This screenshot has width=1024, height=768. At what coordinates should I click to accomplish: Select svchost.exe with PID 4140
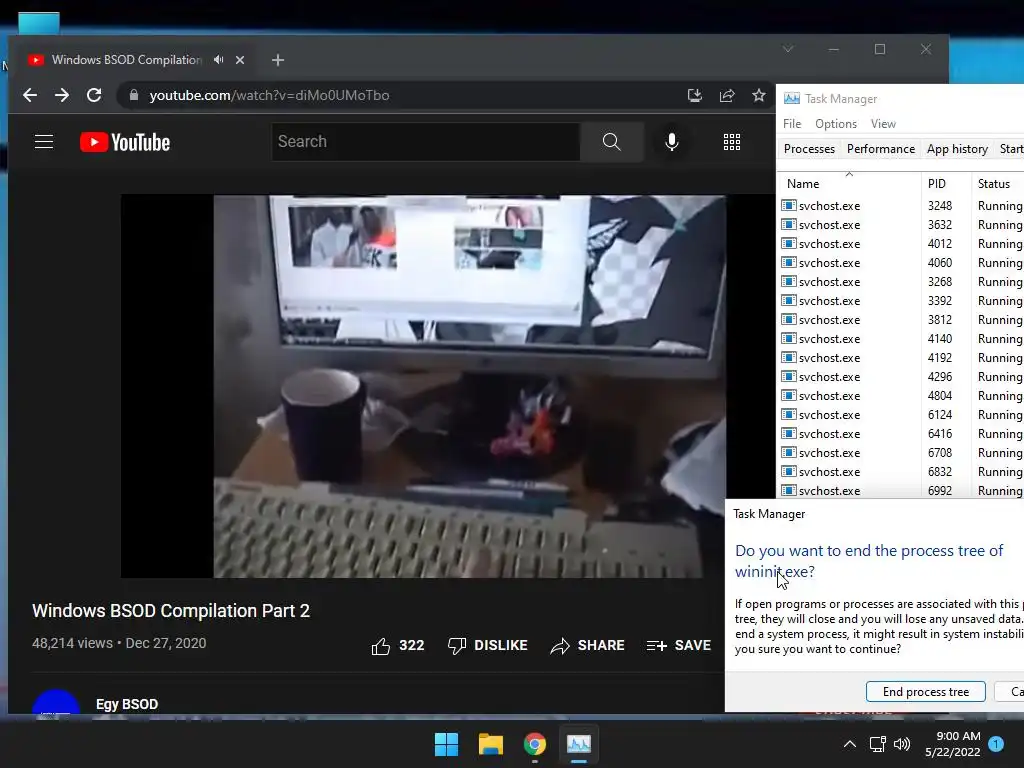pyautogui.click(x=901, y=338)
